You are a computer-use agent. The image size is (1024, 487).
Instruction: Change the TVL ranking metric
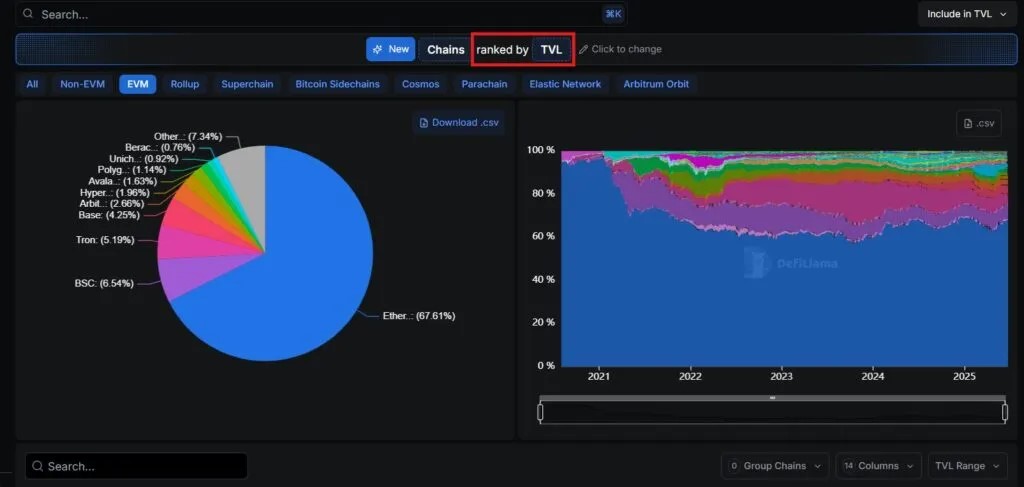551,50
